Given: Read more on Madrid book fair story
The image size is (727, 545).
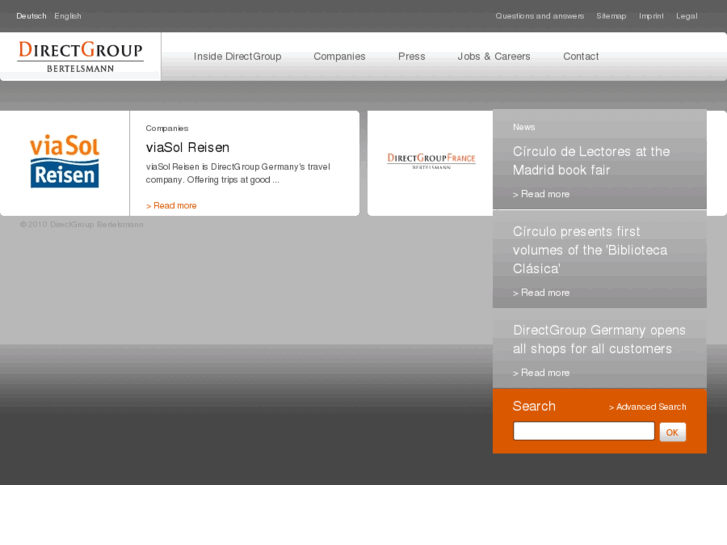Looking at the screenshot, I should click(541, 194).
